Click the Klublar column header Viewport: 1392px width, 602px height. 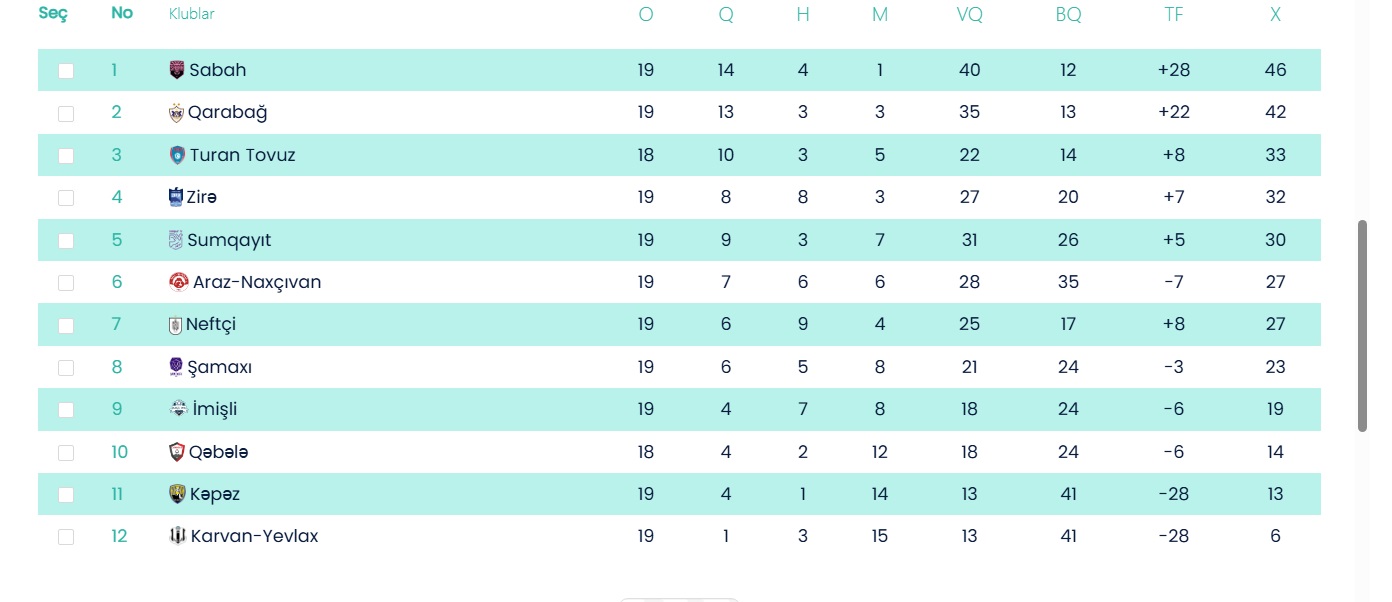[x=191, y=14]
